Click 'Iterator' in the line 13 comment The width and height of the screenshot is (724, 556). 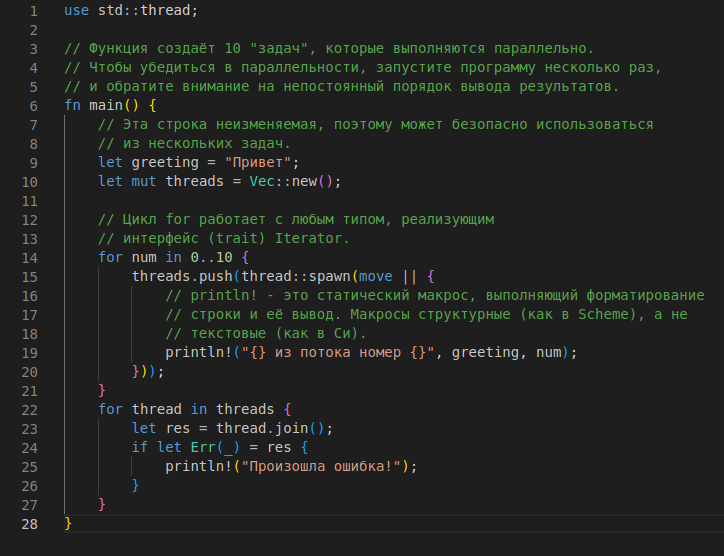click(308, 238)
